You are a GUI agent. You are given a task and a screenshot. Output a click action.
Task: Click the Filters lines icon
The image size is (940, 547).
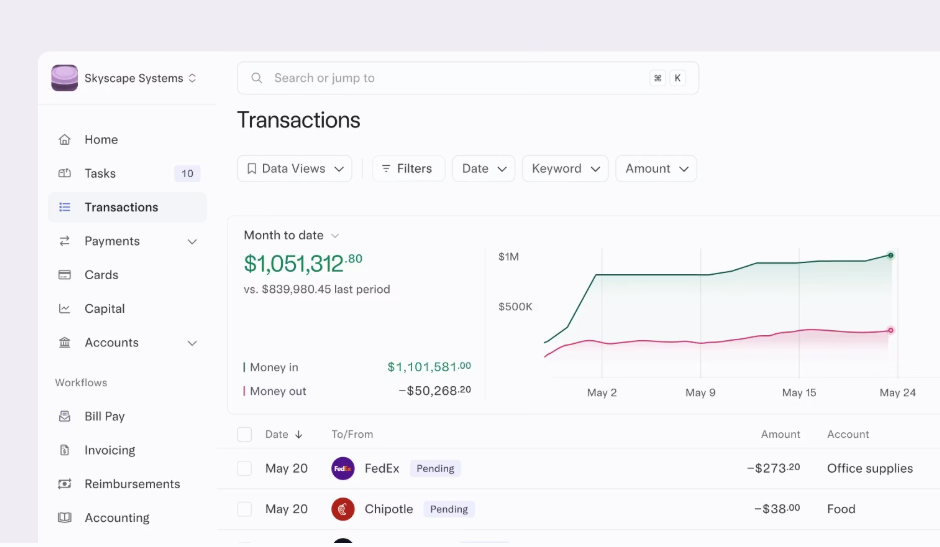[x=386, y=169]
